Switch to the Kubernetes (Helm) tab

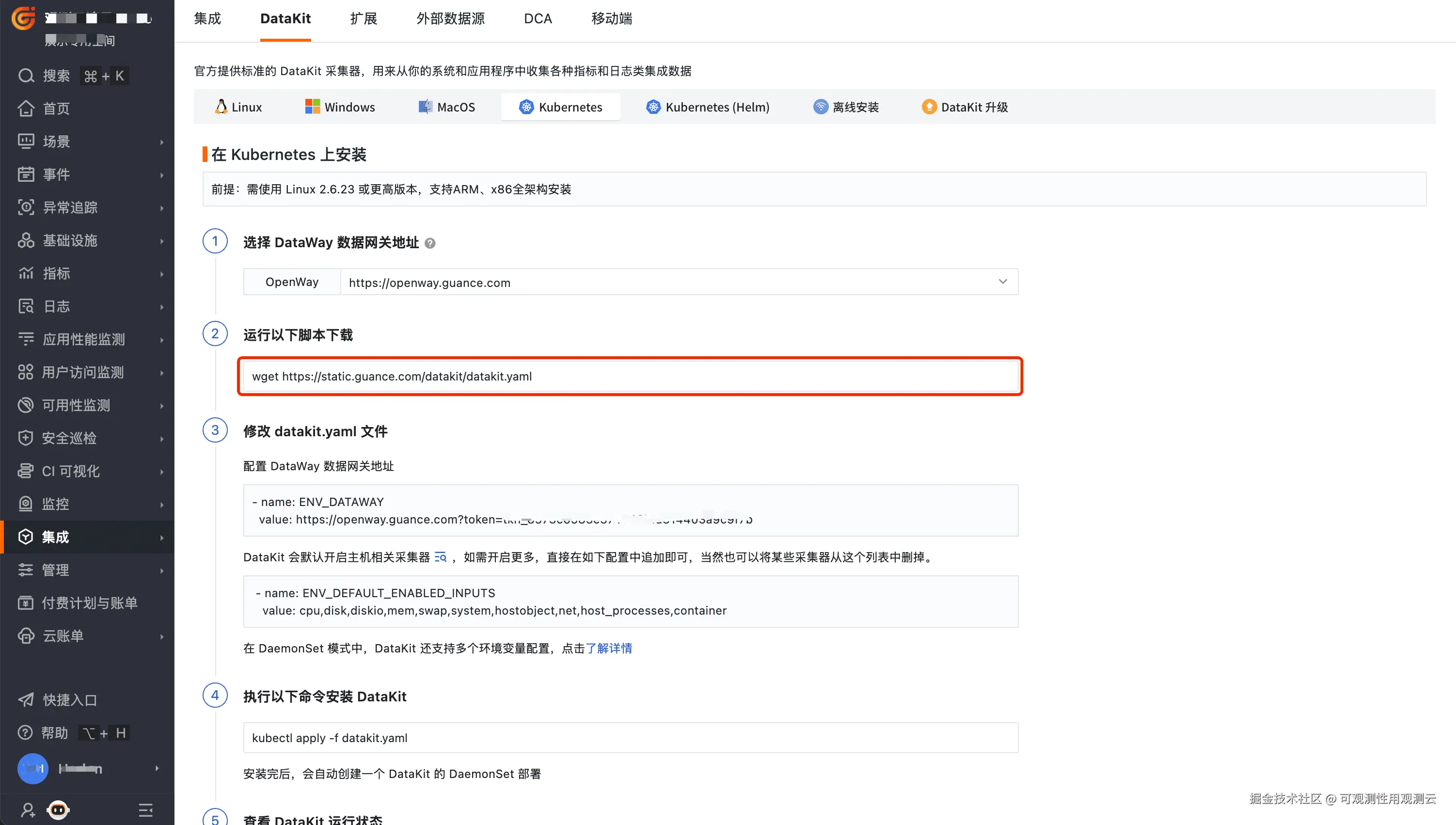pos(708,107)
